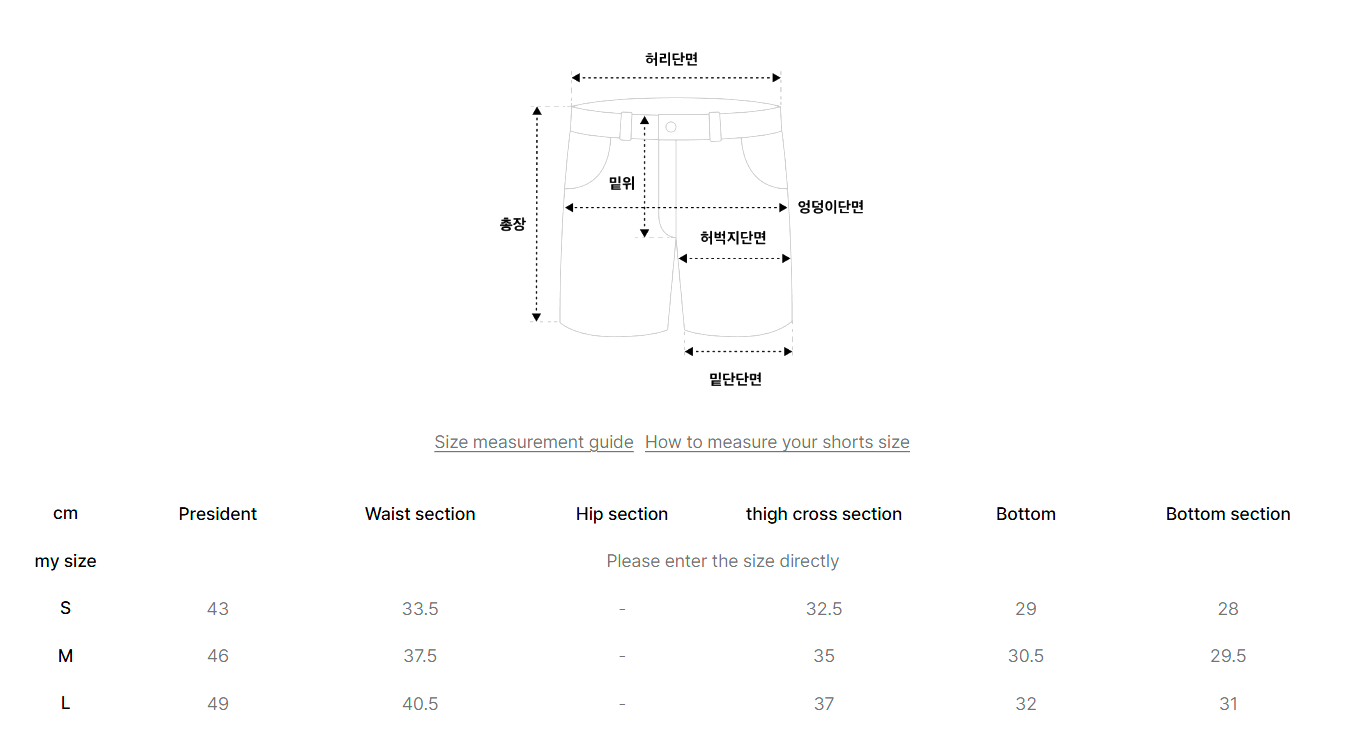
Task: Click the 밑단단면 hem label in diagram
Action: (736, 379)
